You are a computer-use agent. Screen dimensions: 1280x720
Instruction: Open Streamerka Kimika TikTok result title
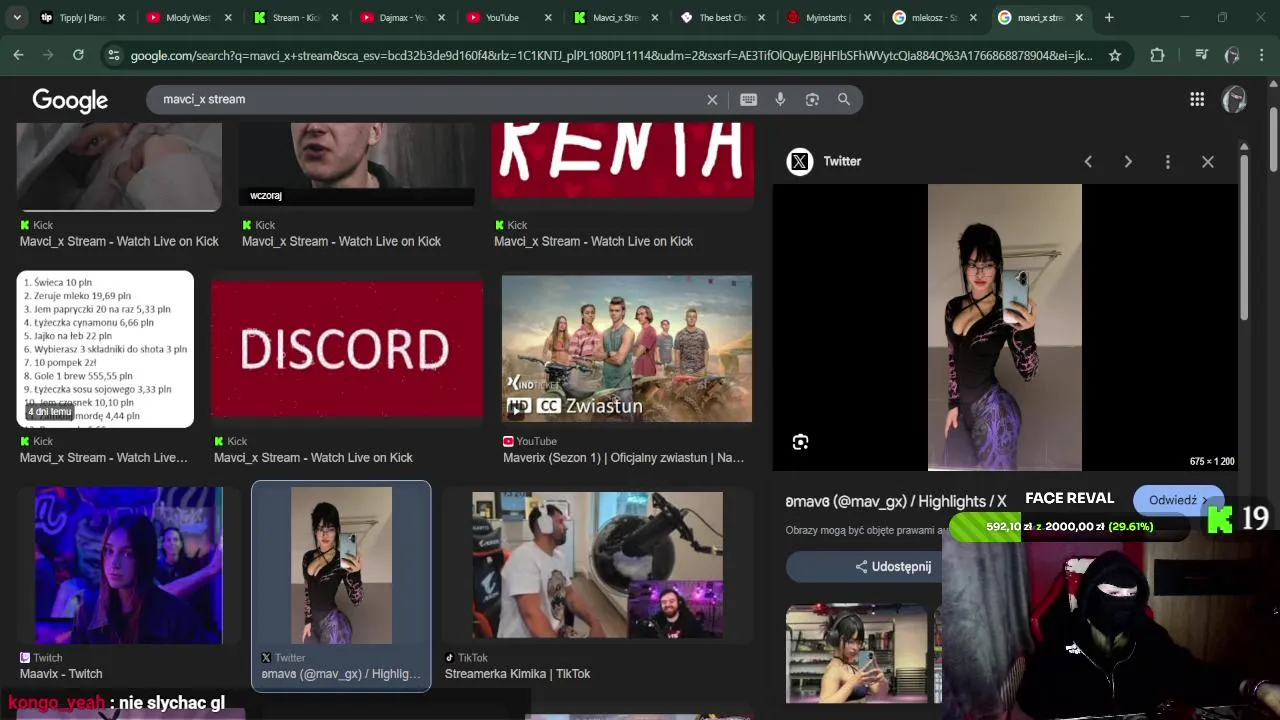coord(517,674)
